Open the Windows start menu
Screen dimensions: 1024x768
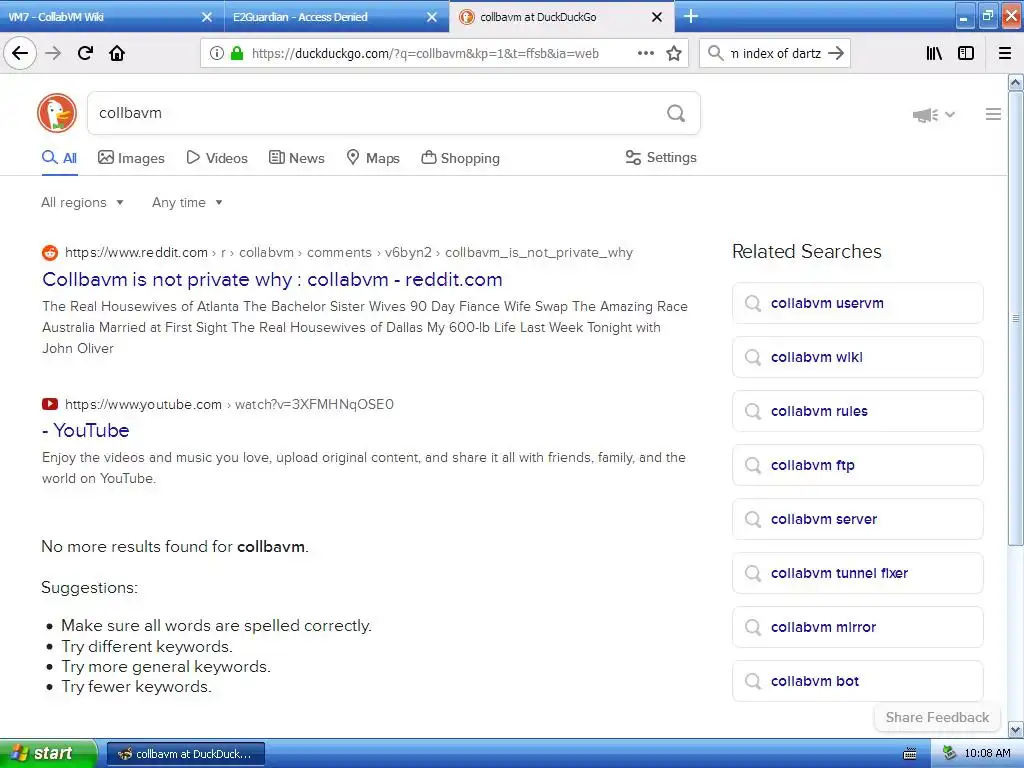pyautogui.click(x=48, y=753)
